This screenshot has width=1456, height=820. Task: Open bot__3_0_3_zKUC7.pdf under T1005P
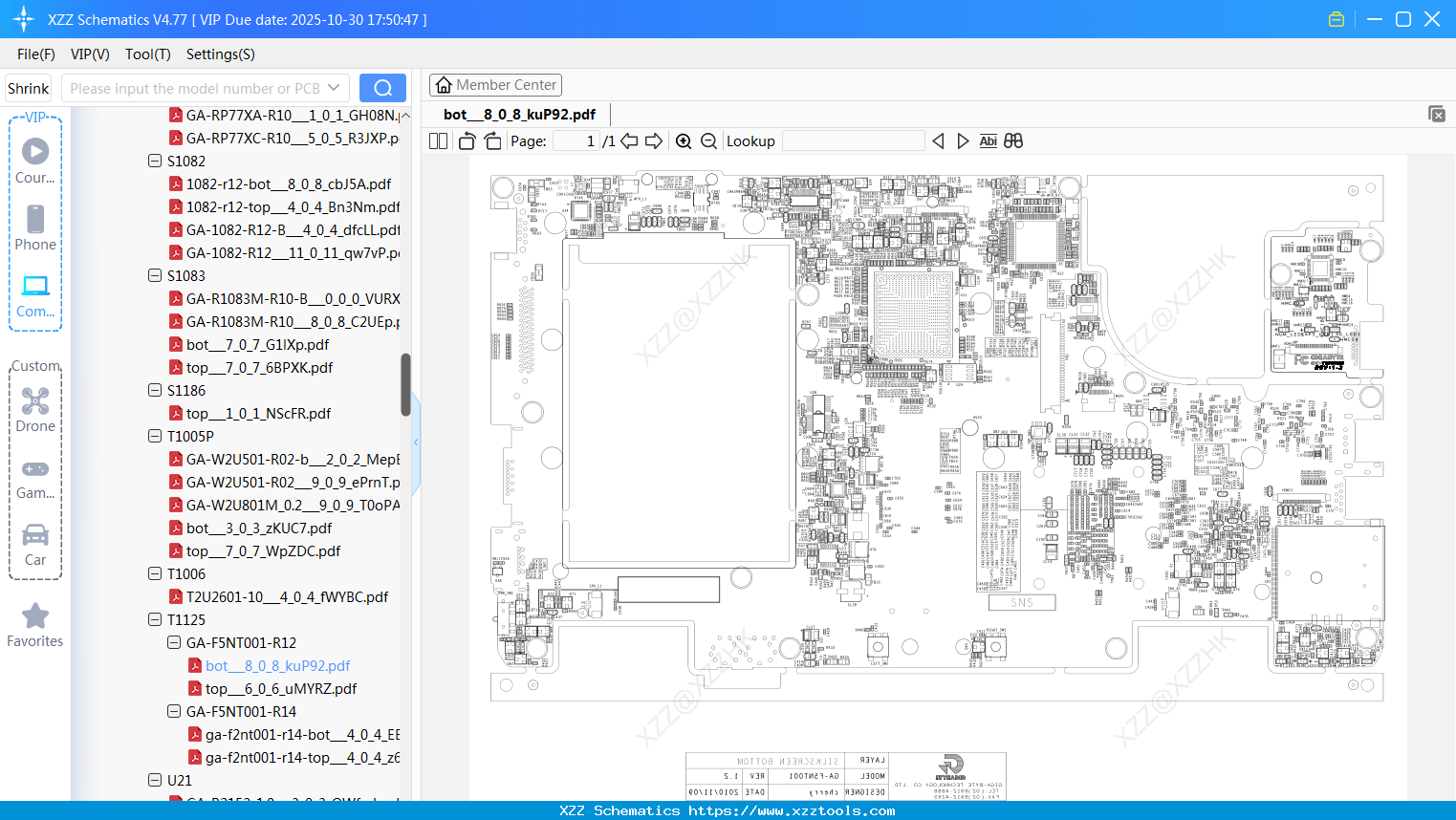(259, 528)
